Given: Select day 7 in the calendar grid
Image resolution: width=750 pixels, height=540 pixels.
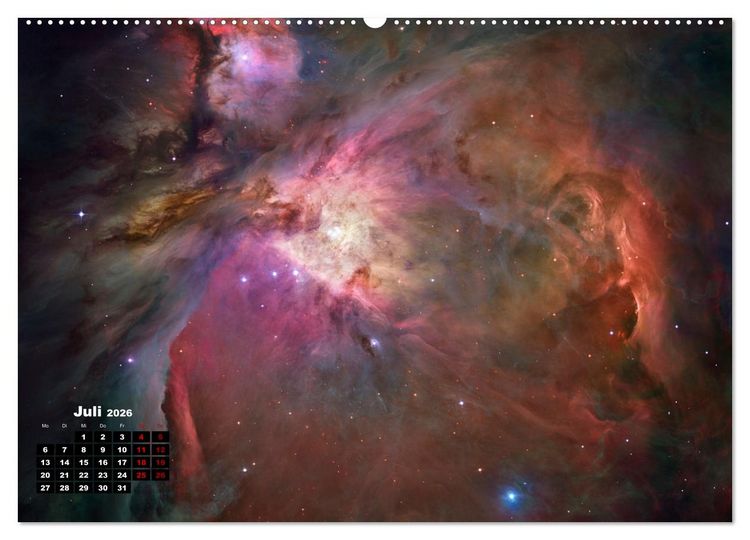Looking at the screenshot, I should (65, 450).
